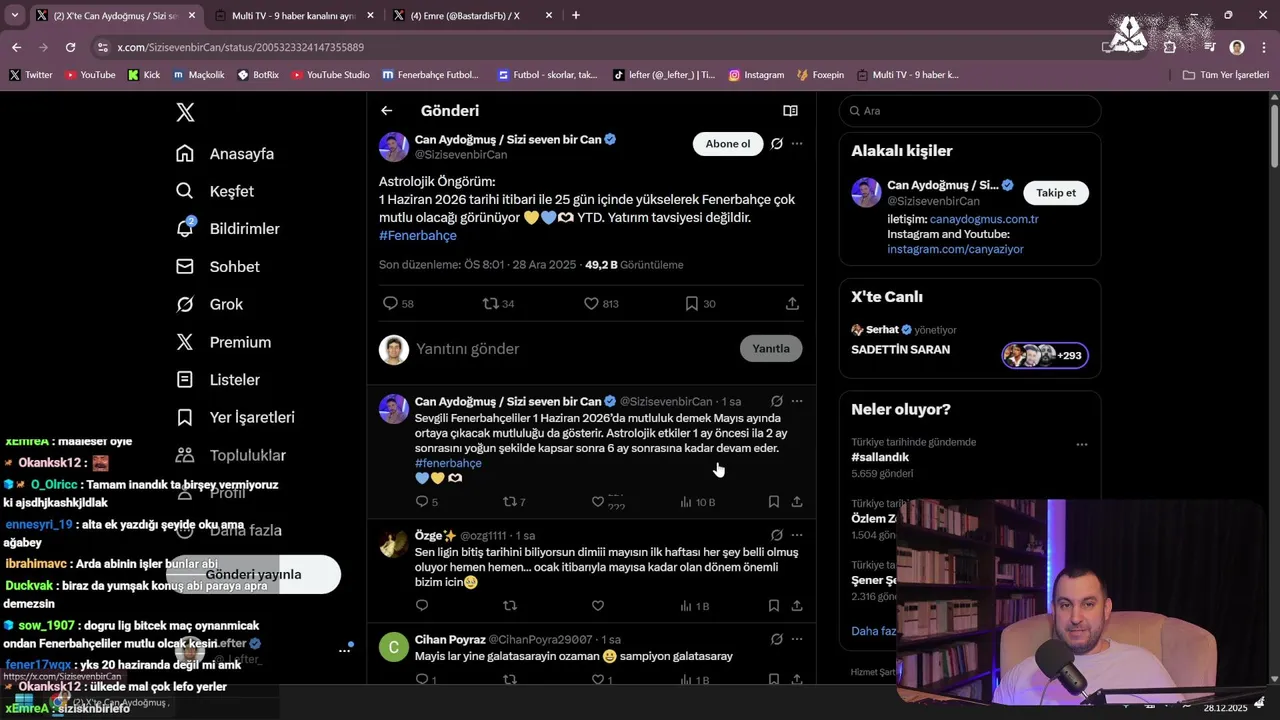Open more options on Özge reply
The height and width of the screenshot is (720, 1280).
tap(797, 535)
